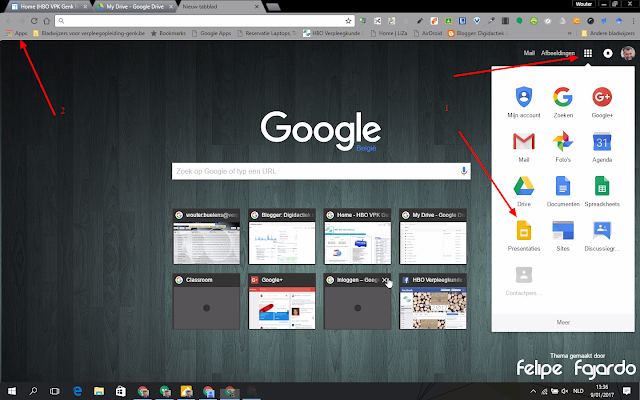Open Reservatie Laptops bookmark

tap(267, 33)
